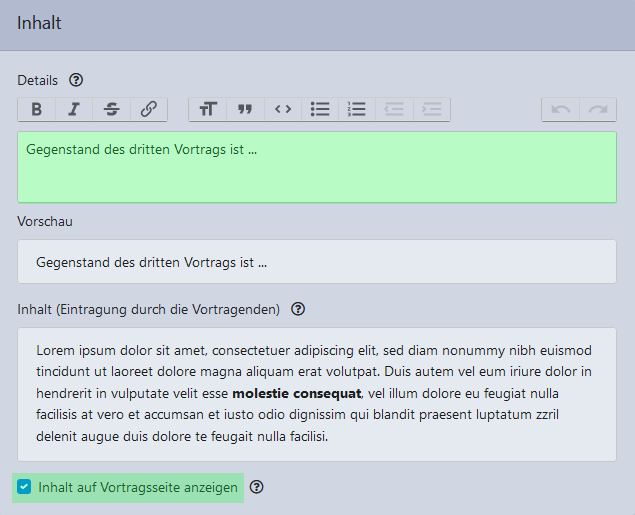Insert a hyperlink with the link icon
Image resolution: width=635 pixels, height=515 pixels.
point(149,109)
